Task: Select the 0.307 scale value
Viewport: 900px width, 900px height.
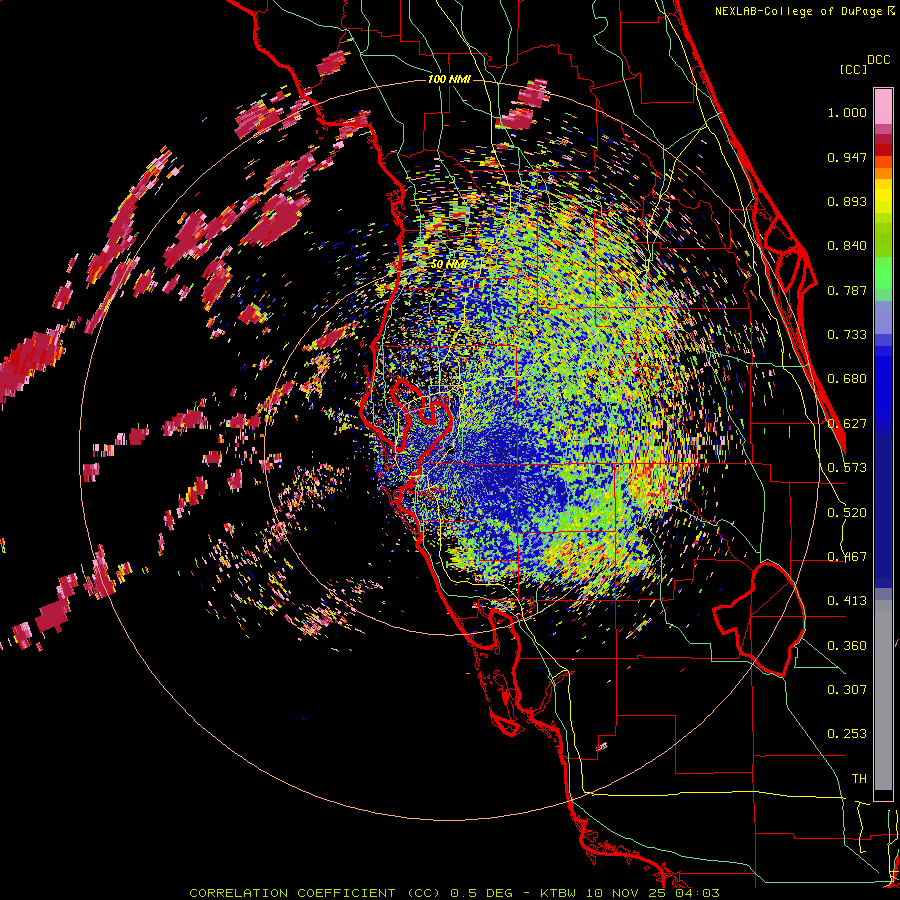Action: 847,690
